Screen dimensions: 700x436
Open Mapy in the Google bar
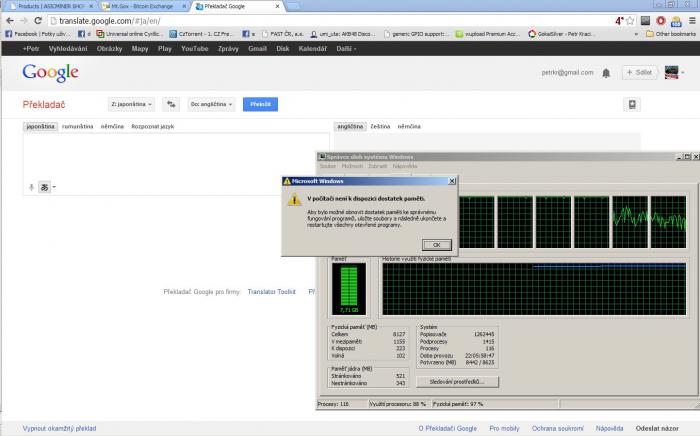pyautogui.click(x=140, y=49)
